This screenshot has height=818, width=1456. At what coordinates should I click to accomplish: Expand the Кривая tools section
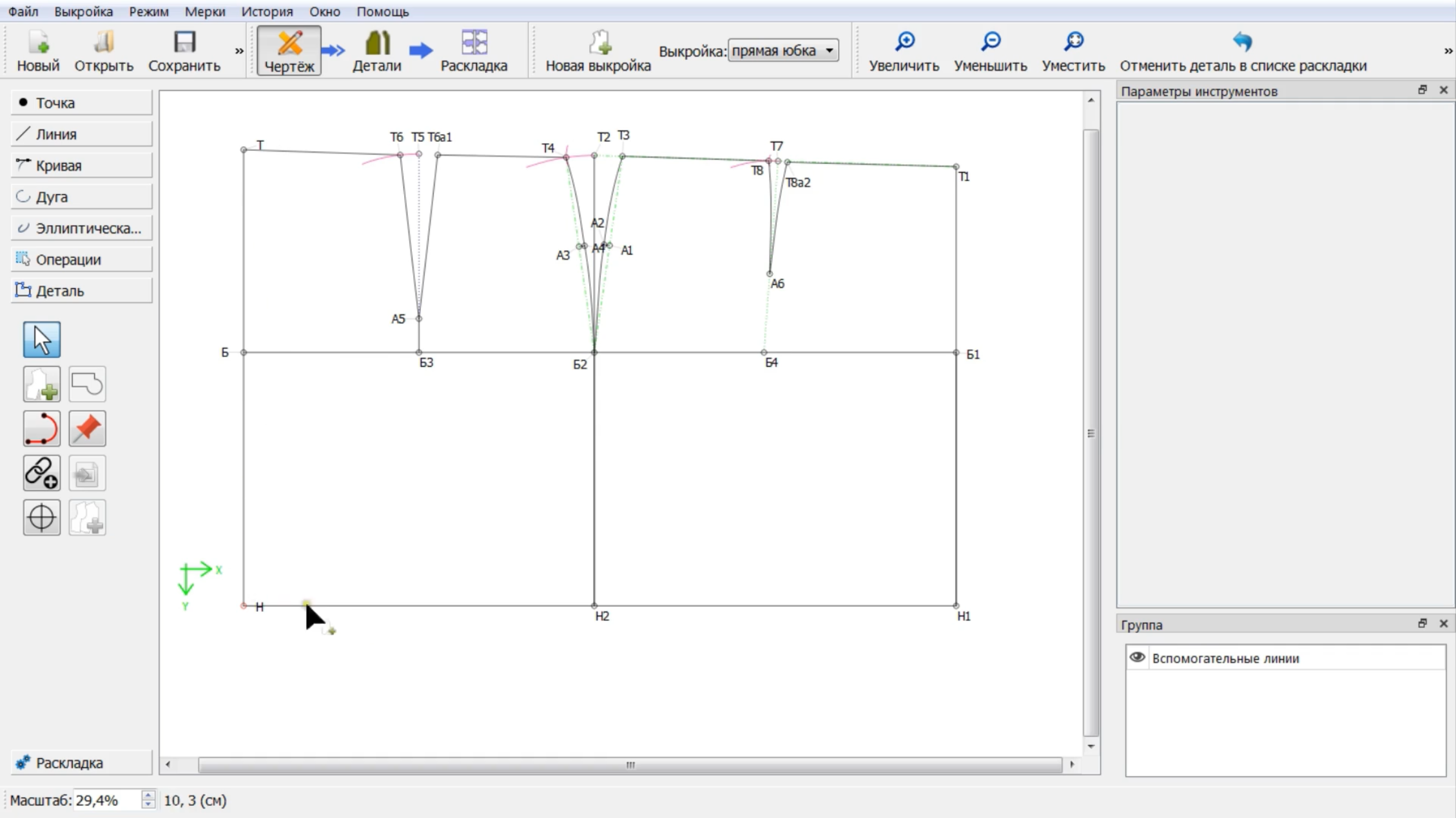[x=82, y=166]
